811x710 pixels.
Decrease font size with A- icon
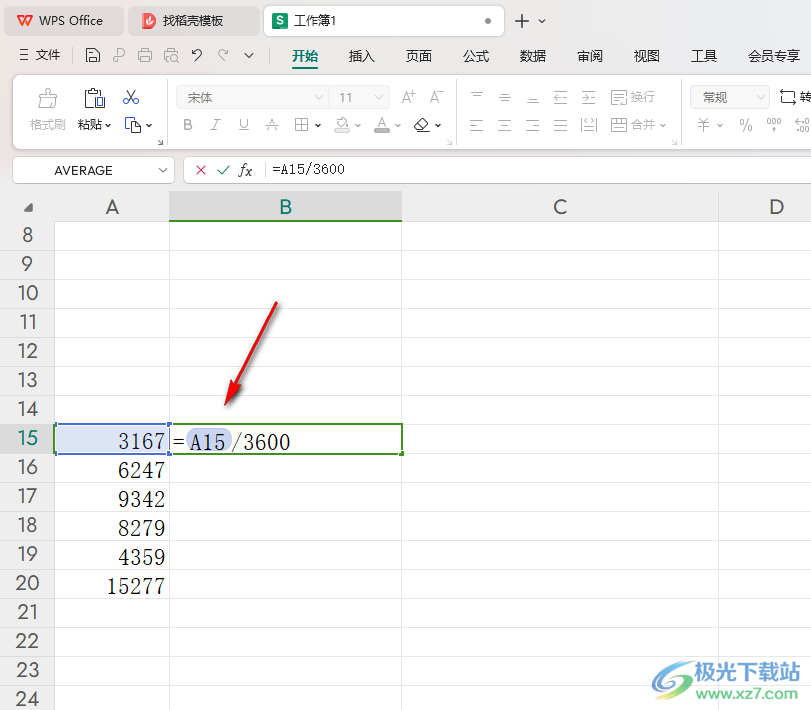pyautogui.click(x=436, y=97)
